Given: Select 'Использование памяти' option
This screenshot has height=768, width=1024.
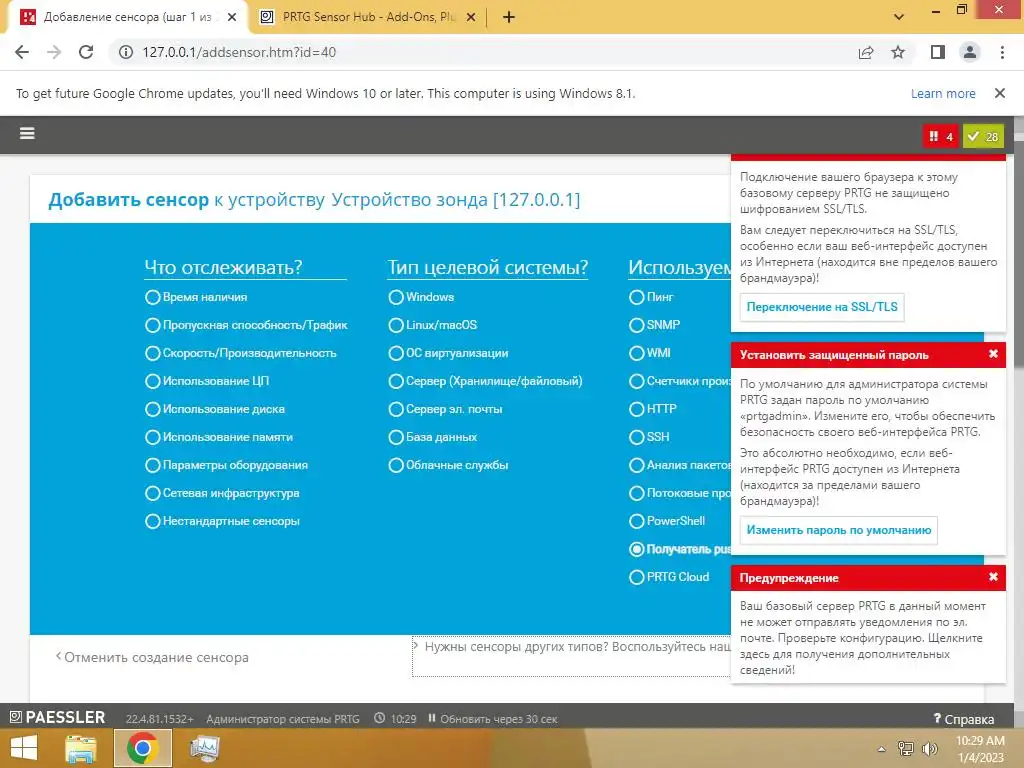Looking at the screenshot, I should pyautogui.click(x=152, y=438).
